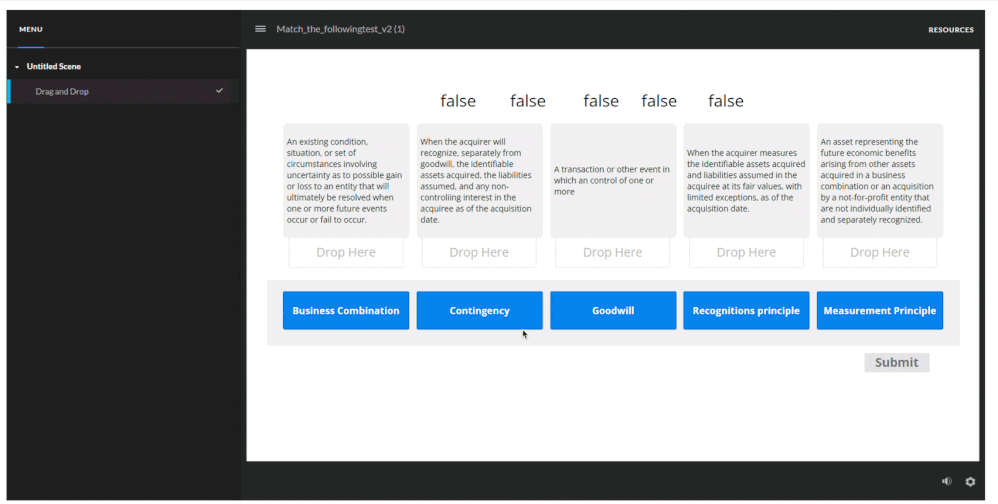Click the completed checkmark on Drag and Drop
998x504 pixels.
pos(220,91)
